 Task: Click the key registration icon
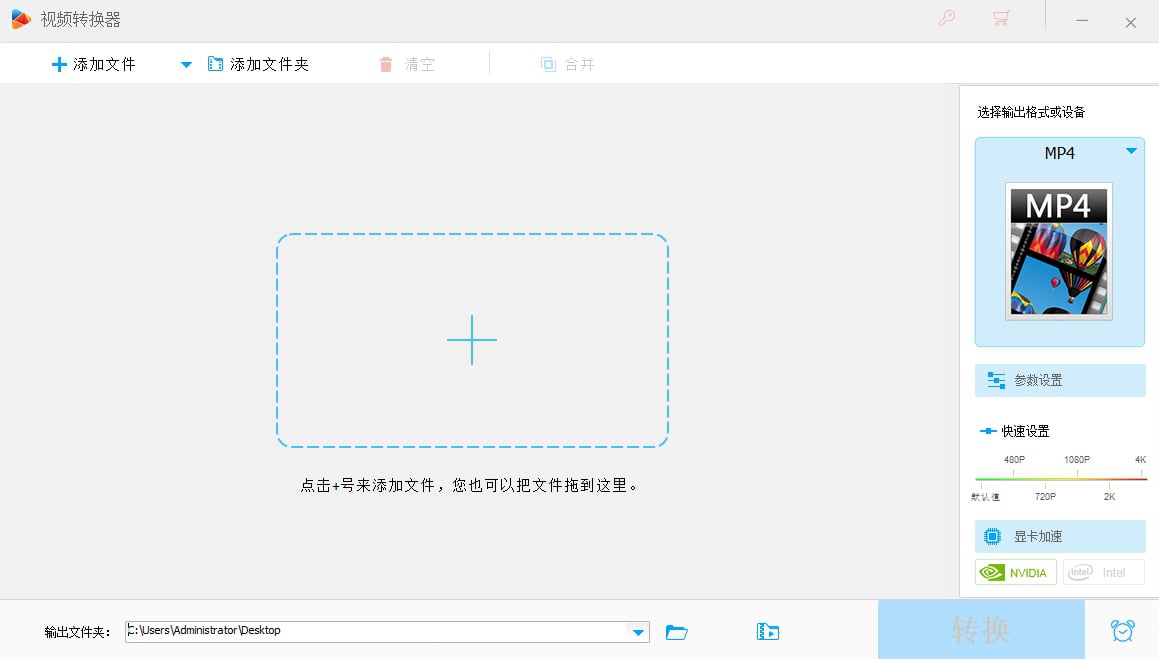point(946,19)
